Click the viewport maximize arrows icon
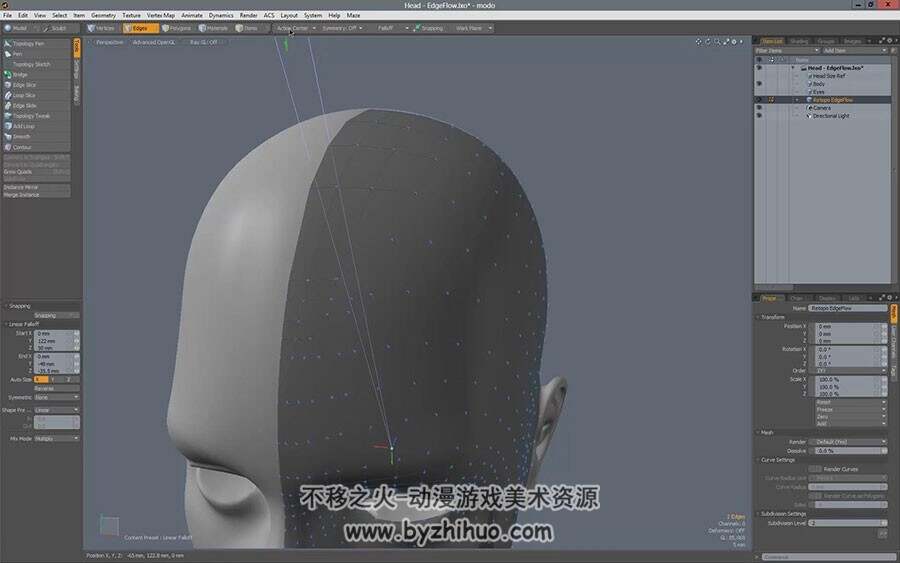This screenshot has width=900, height=563. click(x=726, y=42)
